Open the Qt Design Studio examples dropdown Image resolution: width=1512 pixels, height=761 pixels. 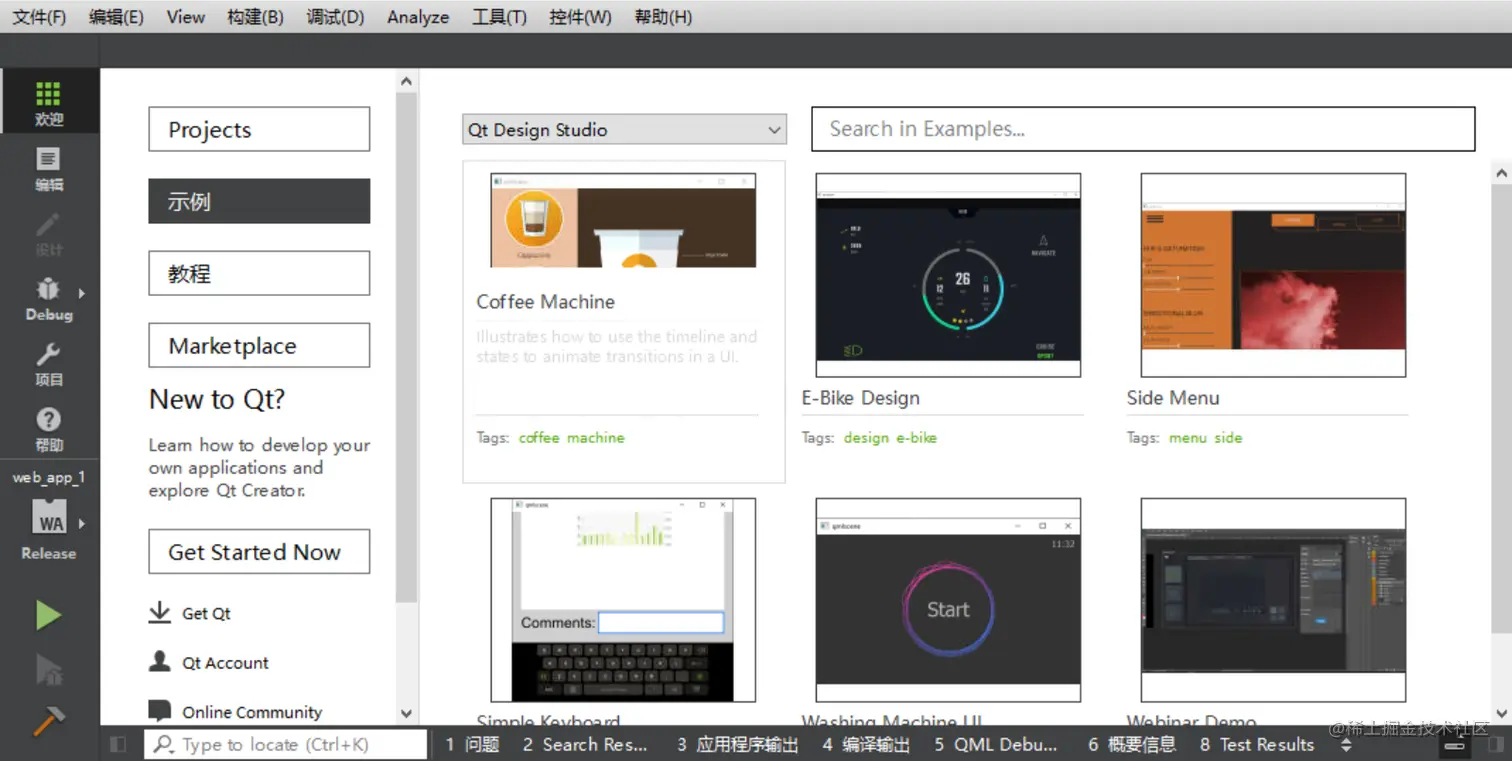pyautogui.click(x=624, y=130)
